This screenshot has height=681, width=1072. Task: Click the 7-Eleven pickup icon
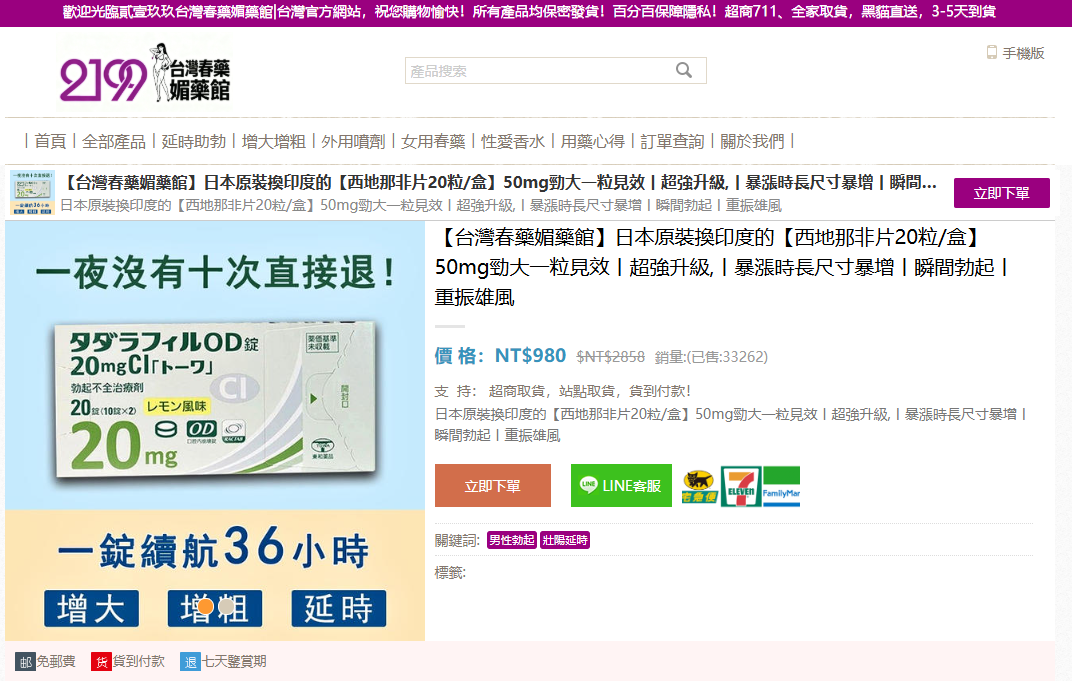(x=741, y=487)
